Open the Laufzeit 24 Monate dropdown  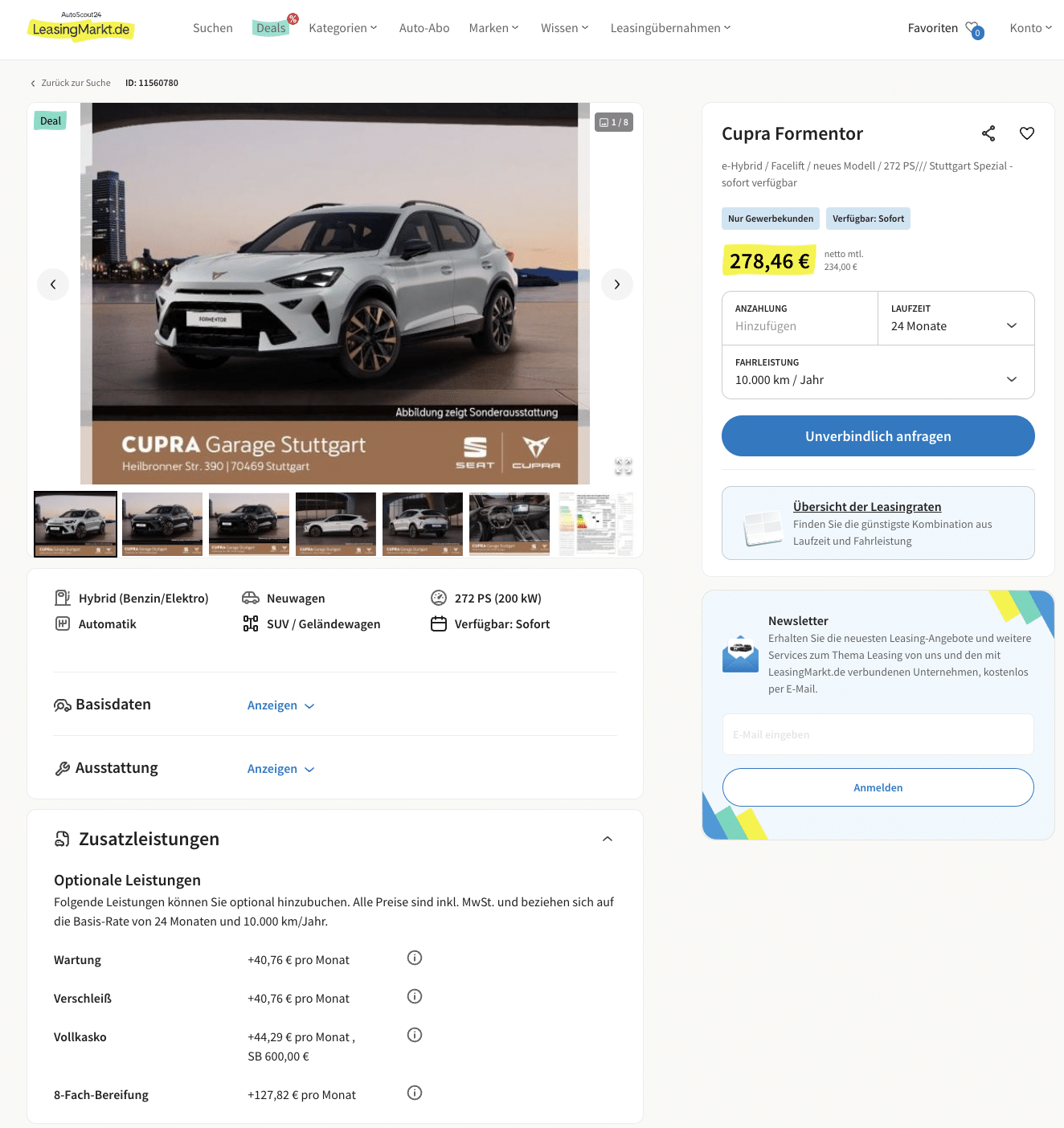click(956, 318)
